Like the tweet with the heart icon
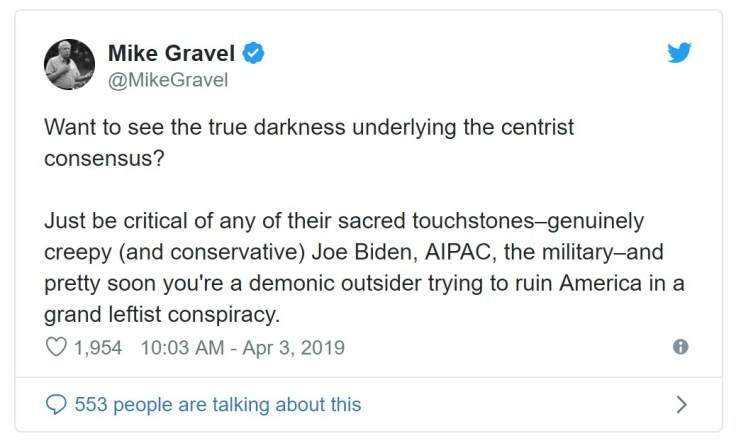 pos(55,348)
